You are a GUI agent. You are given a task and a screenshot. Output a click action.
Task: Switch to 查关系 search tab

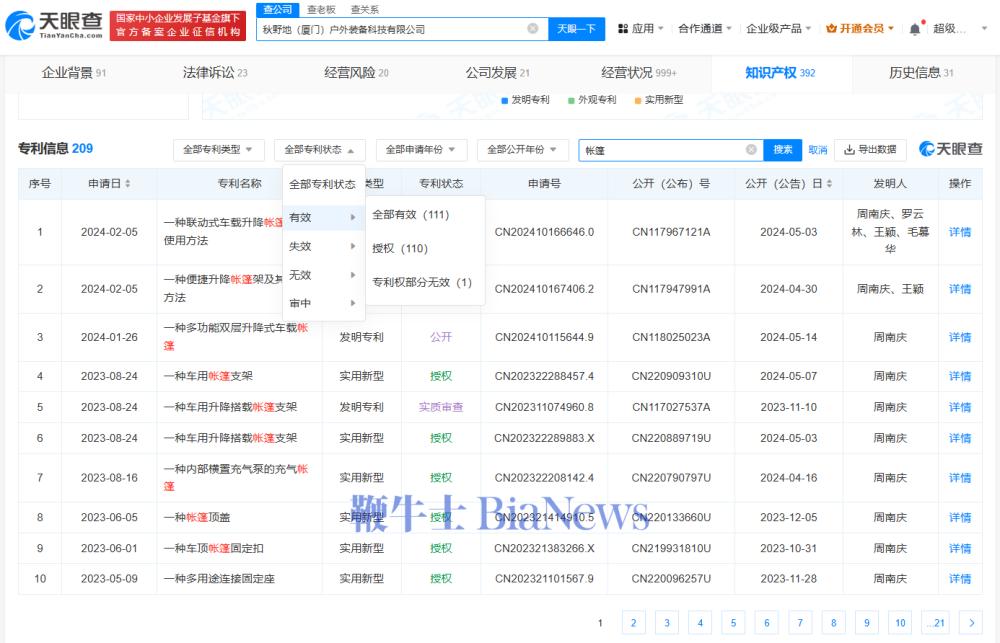365,10
